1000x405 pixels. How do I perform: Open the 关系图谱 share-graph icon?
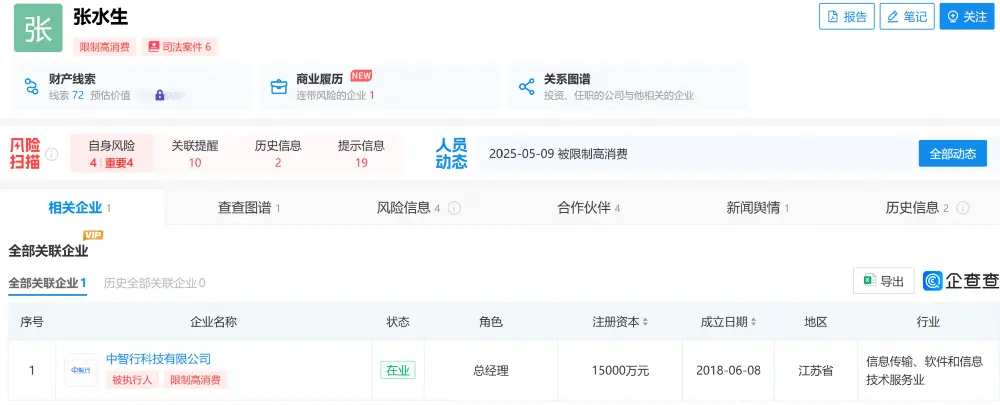coord(526,87)
